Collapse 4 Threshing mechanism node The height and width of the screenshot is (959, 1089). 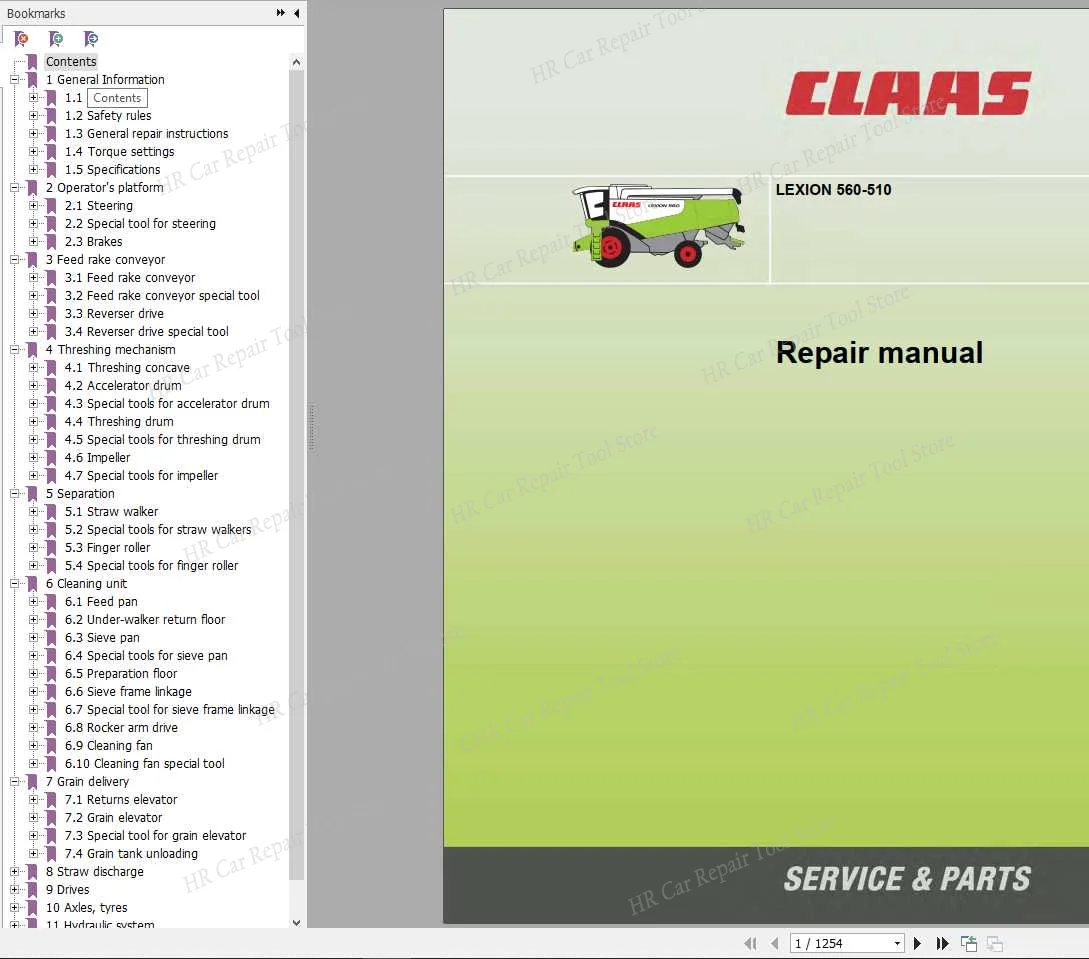coord(15,349)
